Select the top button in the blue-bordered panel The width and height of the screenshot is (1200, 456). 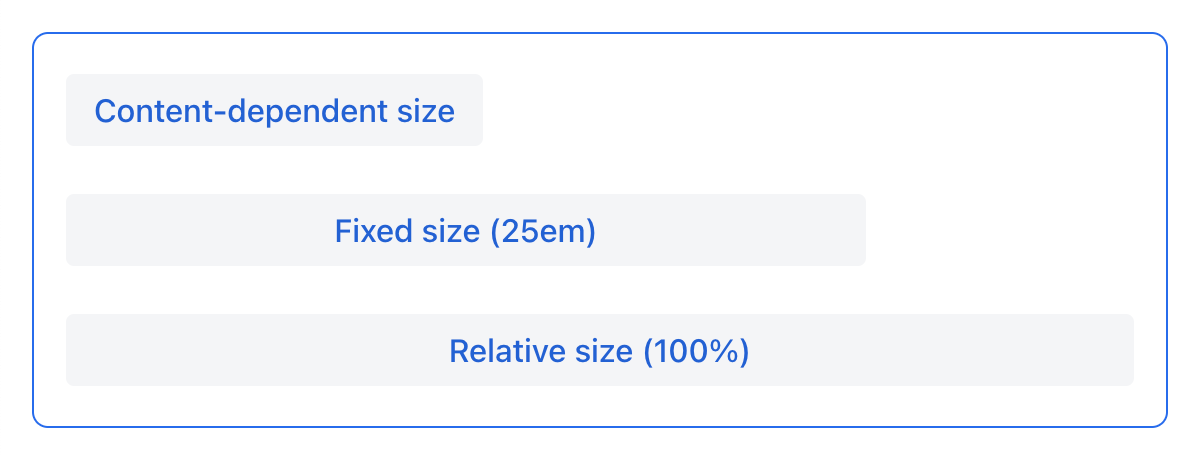coord(274,110)
